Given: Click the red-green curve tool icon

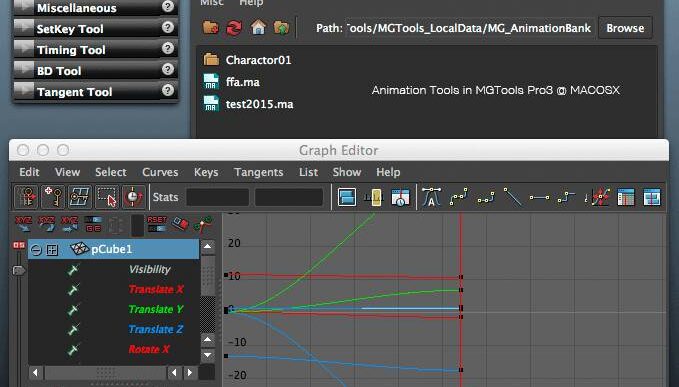Looking at the screenshot, I should [203, 224].
